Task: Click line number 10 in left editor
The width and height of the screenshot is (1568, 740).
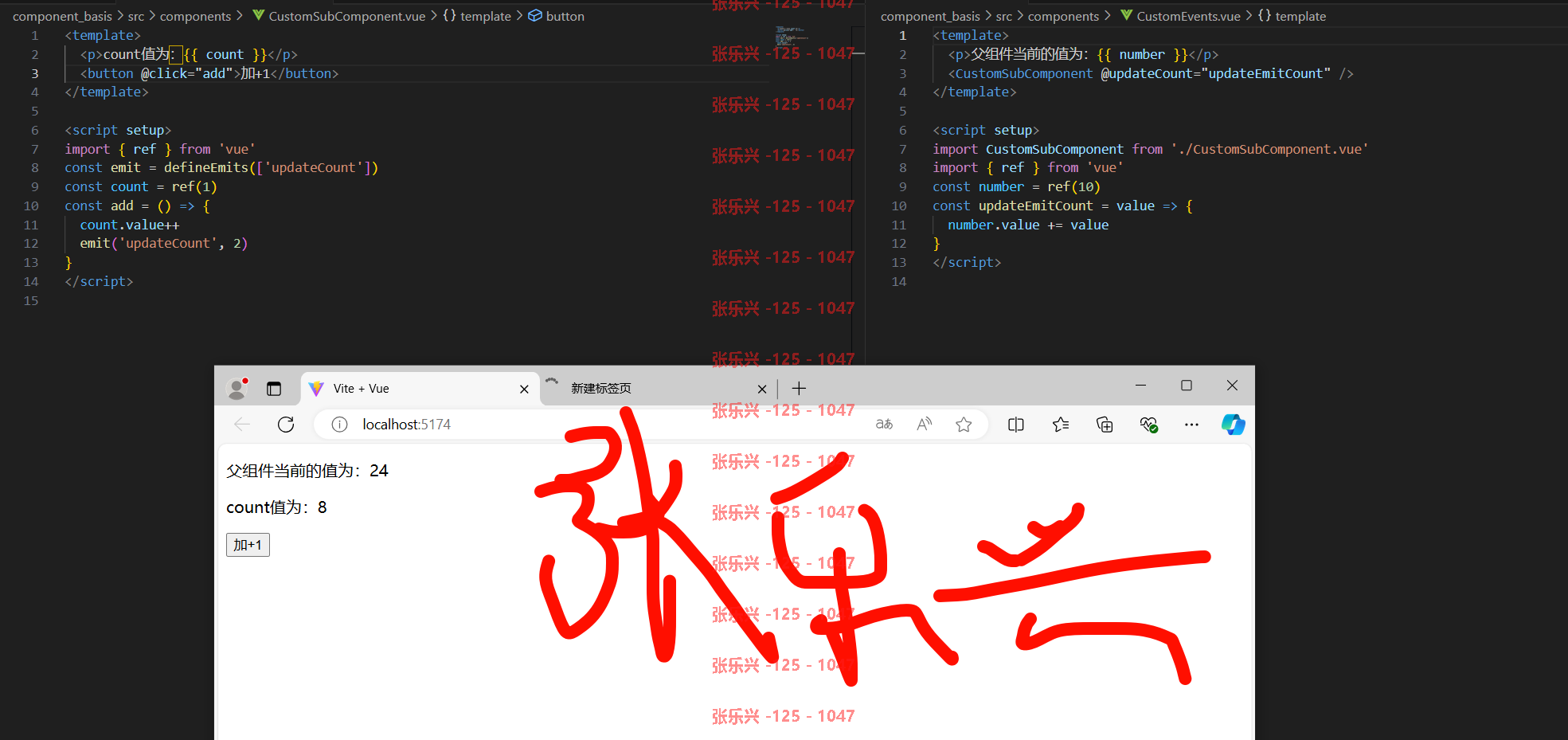Action: [31, 206]
